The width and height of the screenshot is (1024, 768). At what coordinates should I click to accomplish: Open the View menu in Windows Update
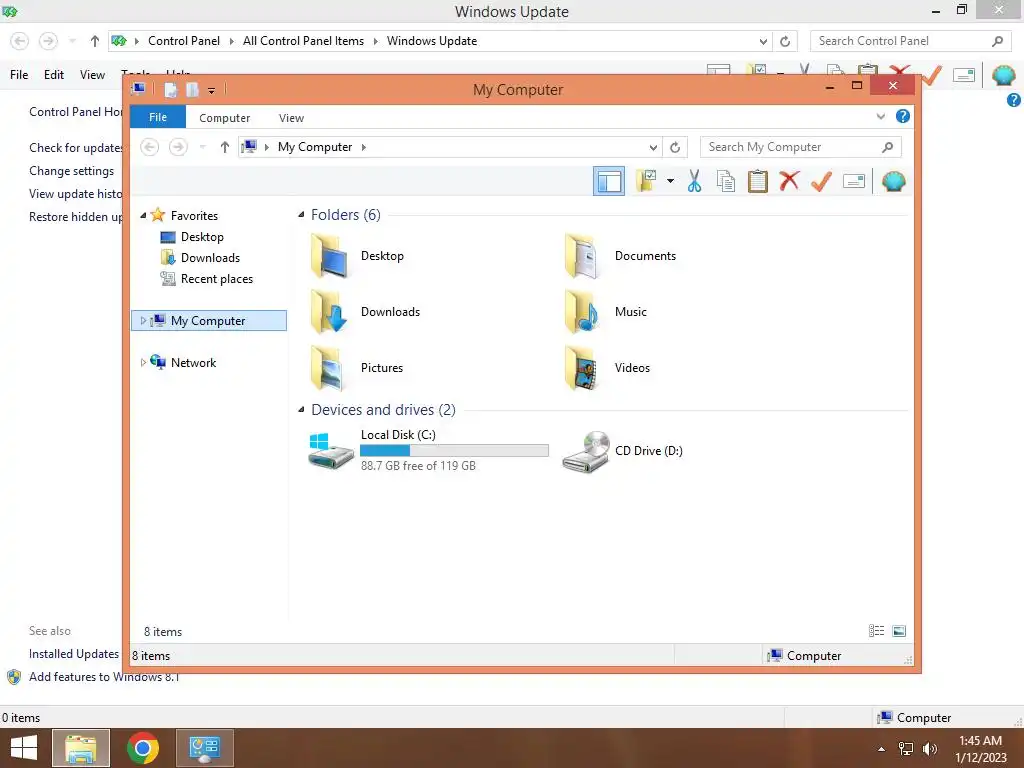[x=92, y=74]
